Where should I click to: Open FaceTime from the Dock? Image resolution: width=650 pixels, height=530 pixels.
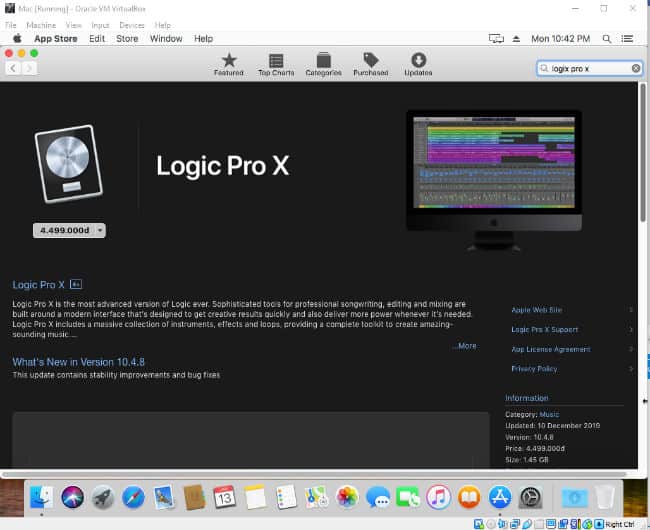click(408, 497)
